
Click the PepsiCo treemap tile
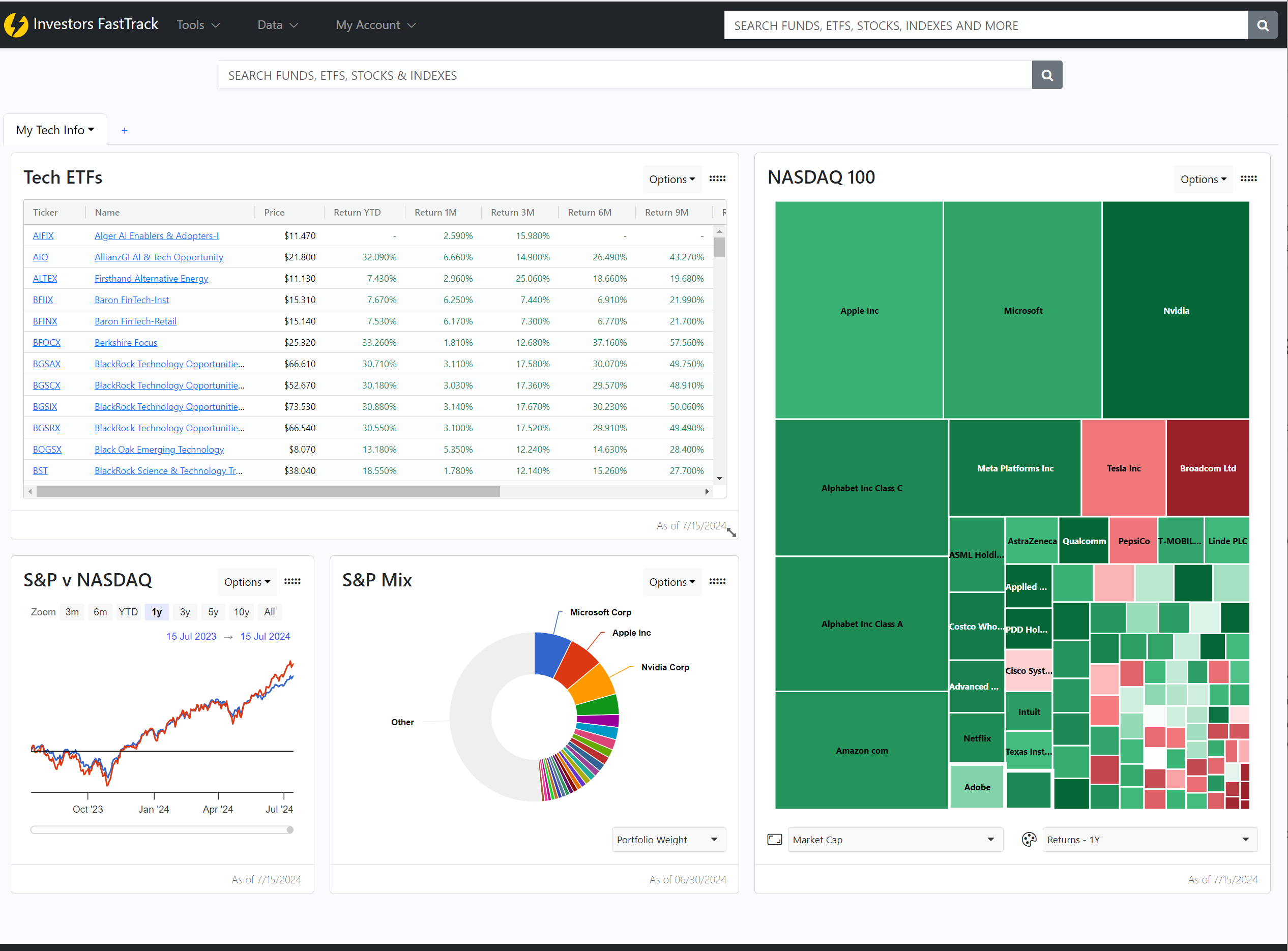click(x=1133, y=541)
